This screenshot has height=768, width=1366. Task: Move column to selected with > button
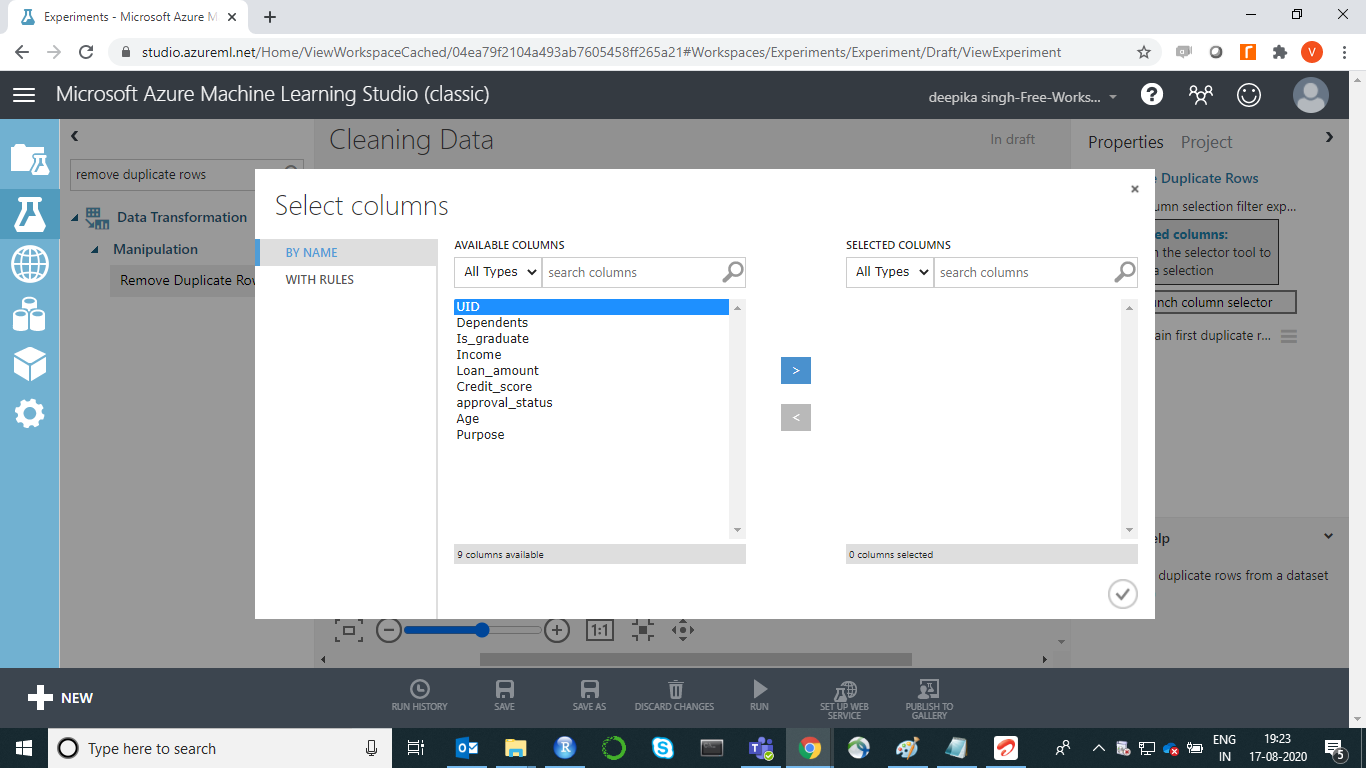(x=796, y=370)
